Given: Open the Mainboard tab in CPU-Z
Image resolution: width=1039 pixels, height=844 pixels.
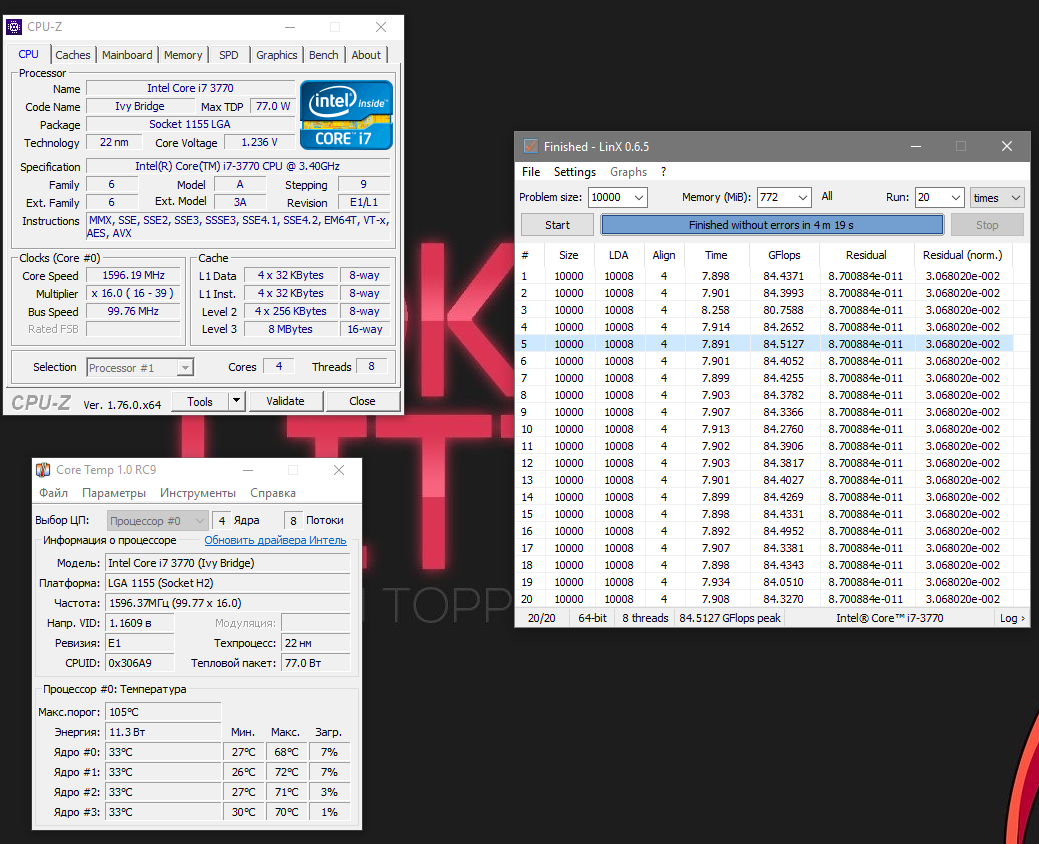Looking at the screenshot, I should tap(127, 55).
